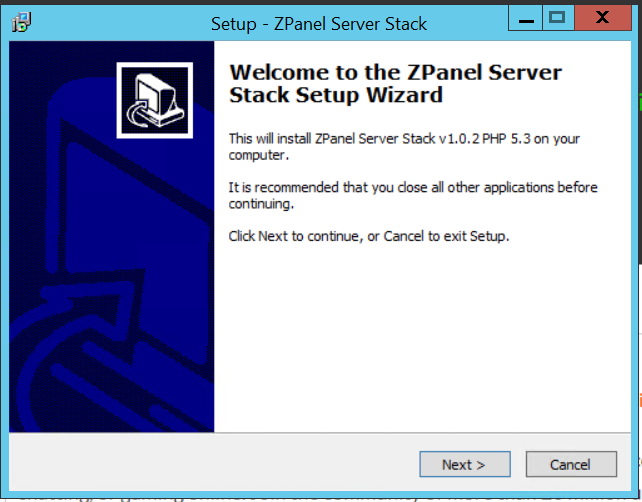
Task: Select the 'This will install ZPanel' paragraph
Action: pos(404,147)
